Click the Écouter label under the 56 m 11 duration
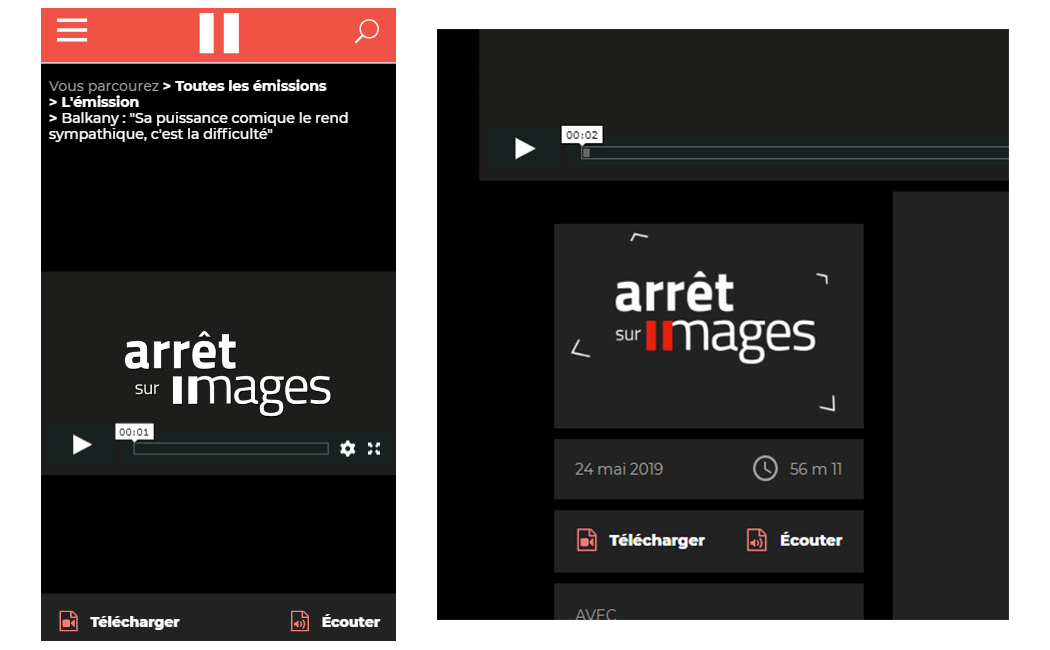The height and width of the screenshot is (650, 1050). (810, 540)
